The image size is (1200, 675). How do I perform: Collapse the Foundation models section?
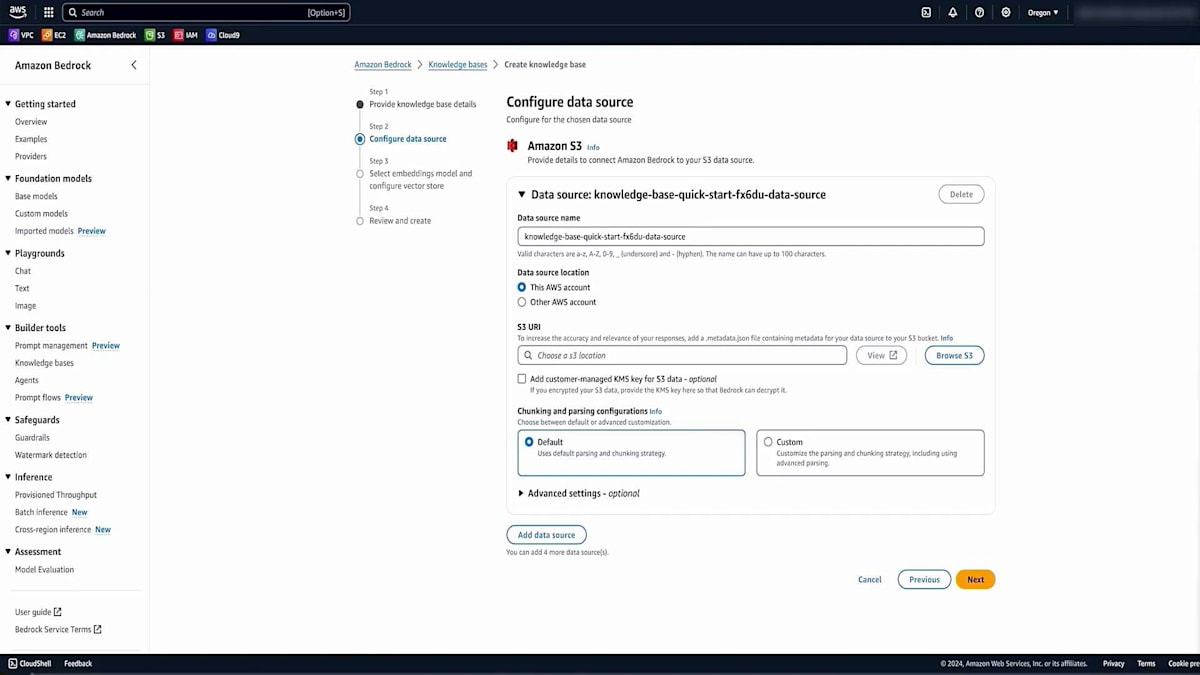(x=8, y=179)
